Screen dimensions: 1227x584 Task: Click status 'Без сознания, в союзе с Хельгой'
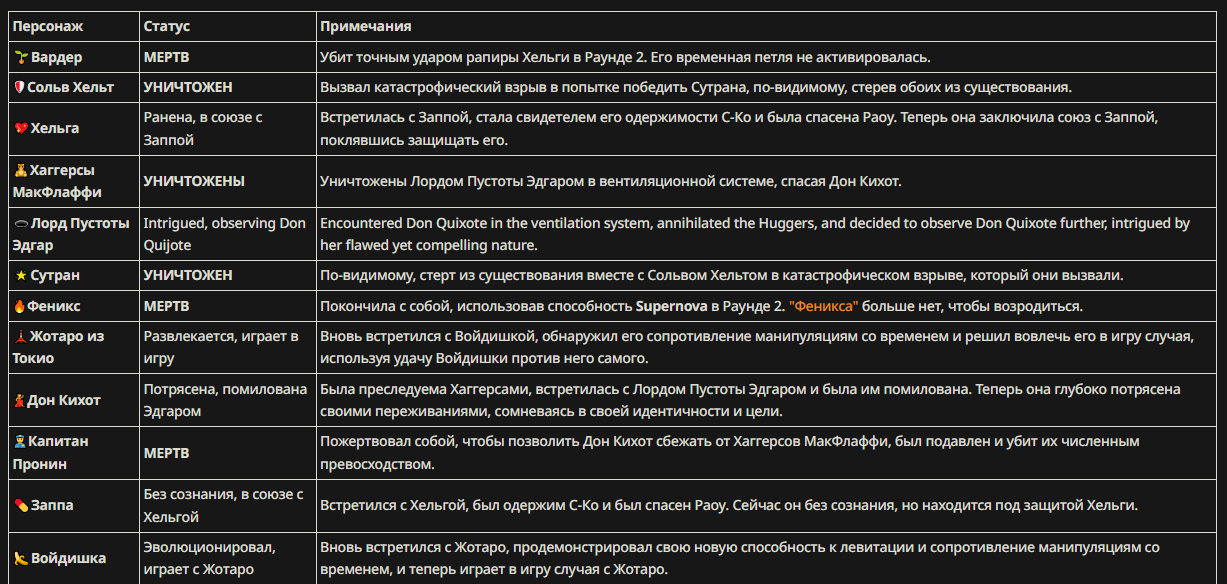[223, 506]
